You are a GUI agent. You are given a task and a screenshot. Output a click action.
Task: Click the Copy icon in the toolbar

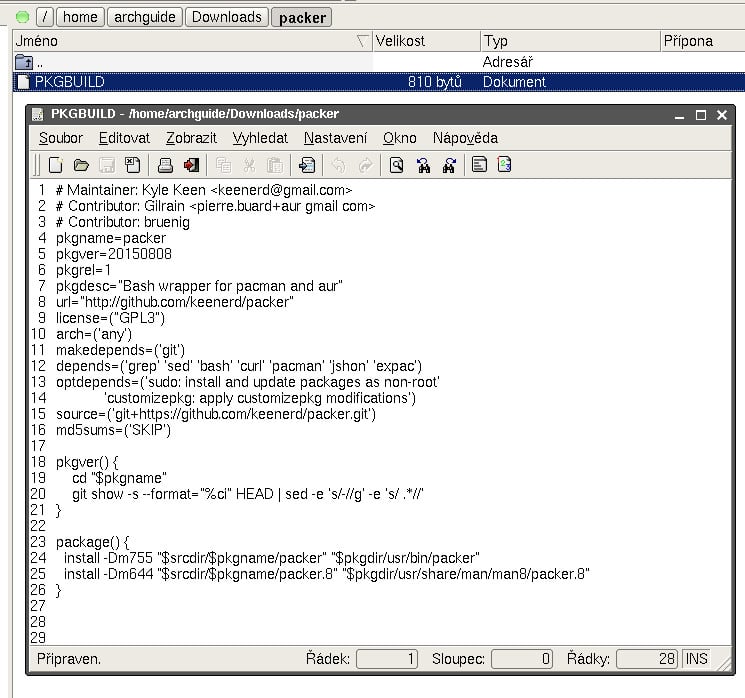(x=223, y=165)
